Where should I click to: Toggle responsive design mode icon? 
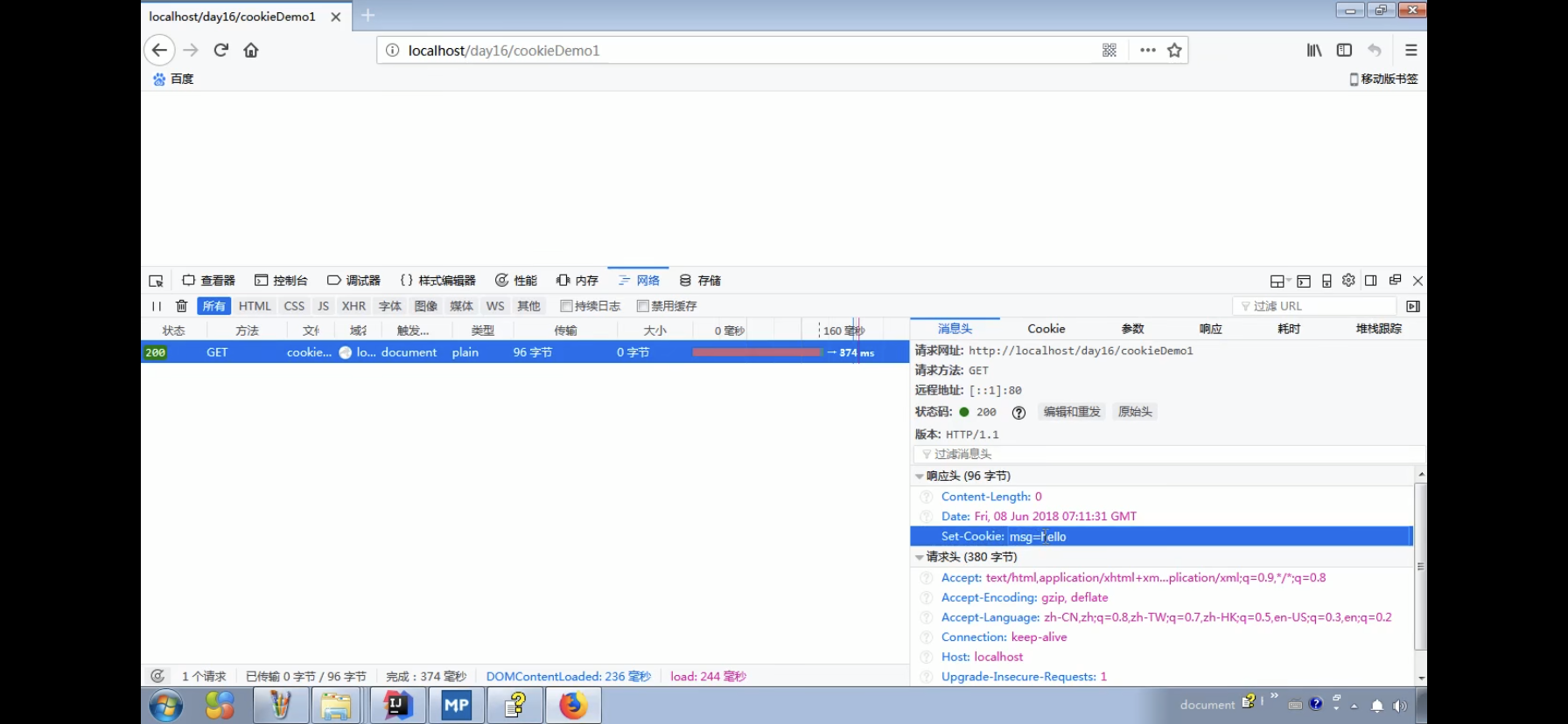click(1326, 281)
